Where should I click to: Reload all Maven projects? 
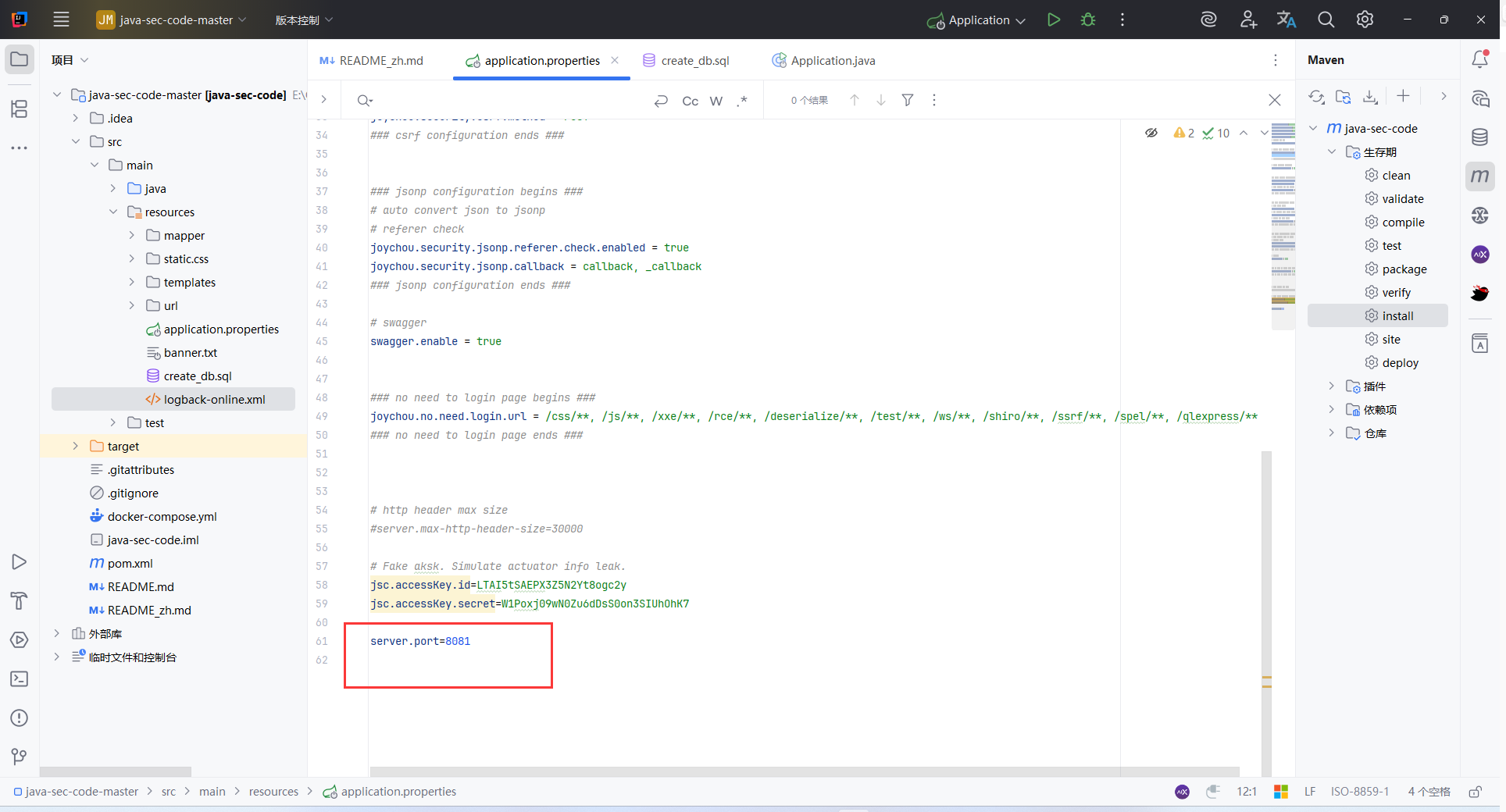click(x=1317, y=97)
